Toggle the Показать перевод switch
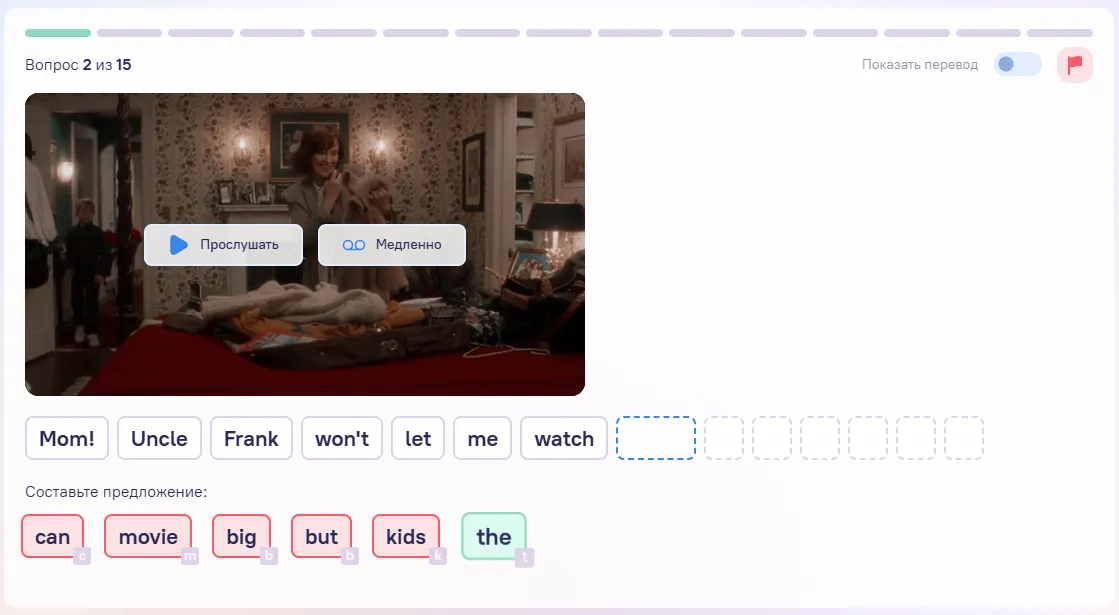Screen dimensions: 1119x615 tap(1018, 65)
